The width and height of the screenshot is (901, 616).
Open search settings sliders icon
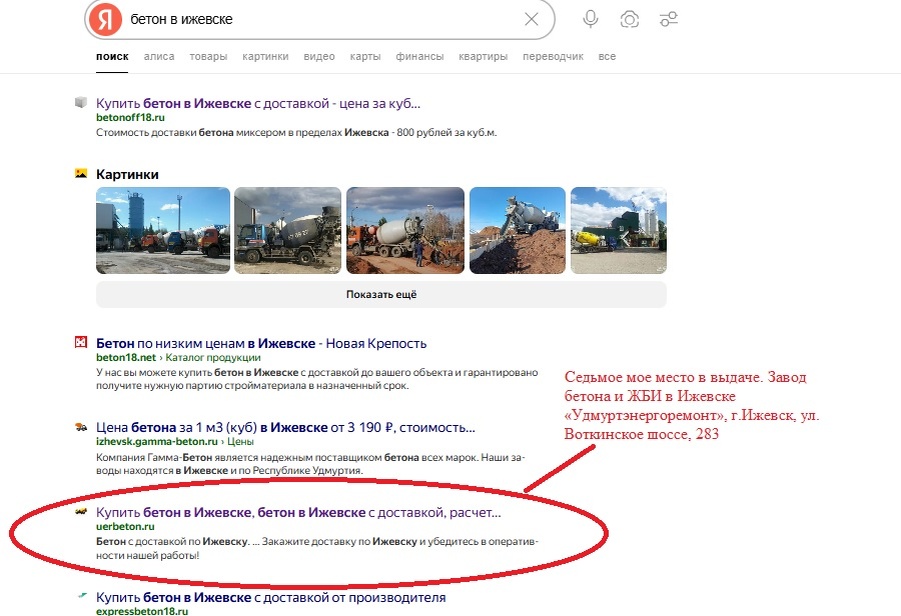[668, 19]
